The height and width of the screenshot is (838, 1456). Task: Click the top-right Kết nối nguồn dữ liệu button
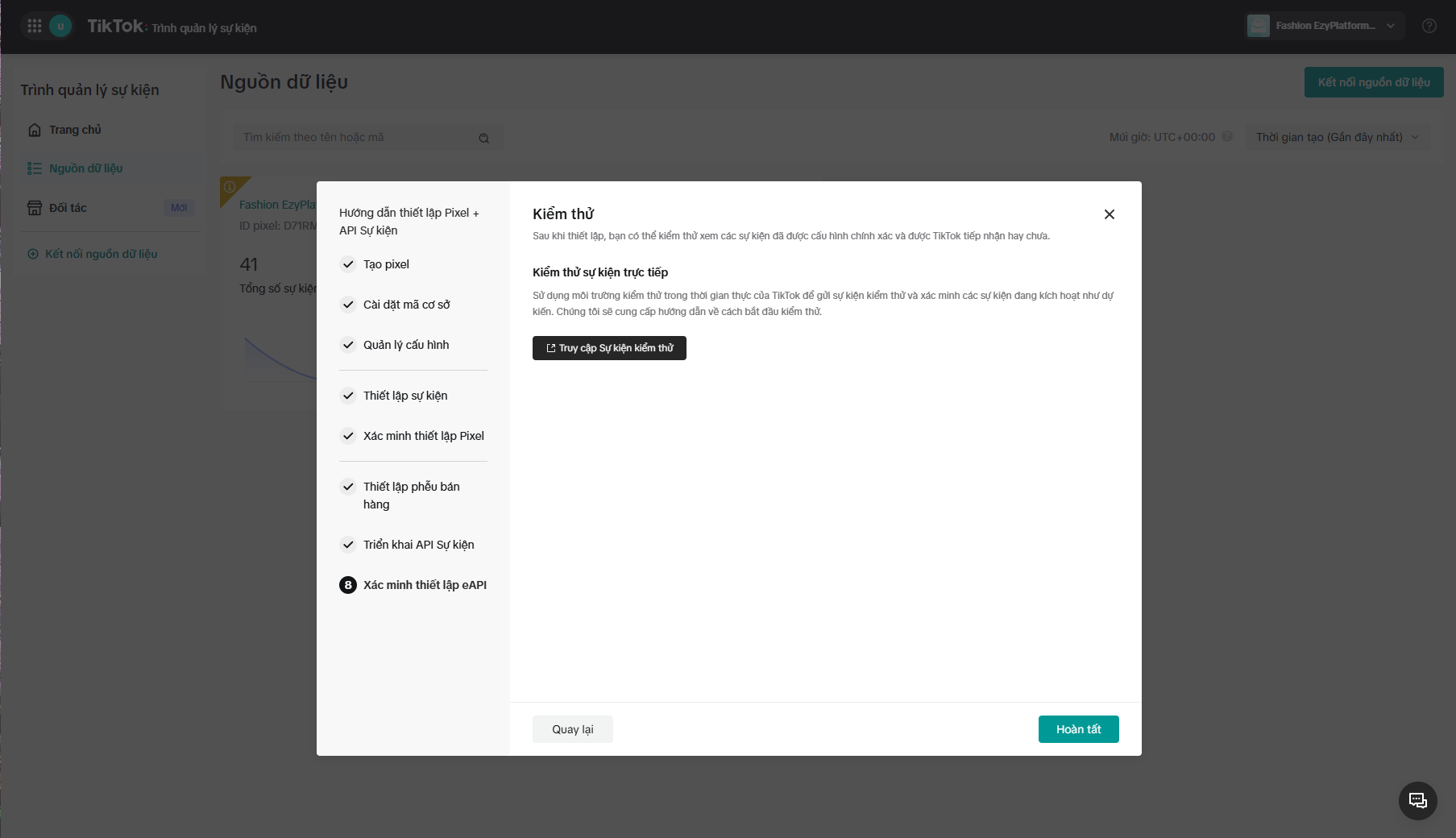tap(1374, 82)
